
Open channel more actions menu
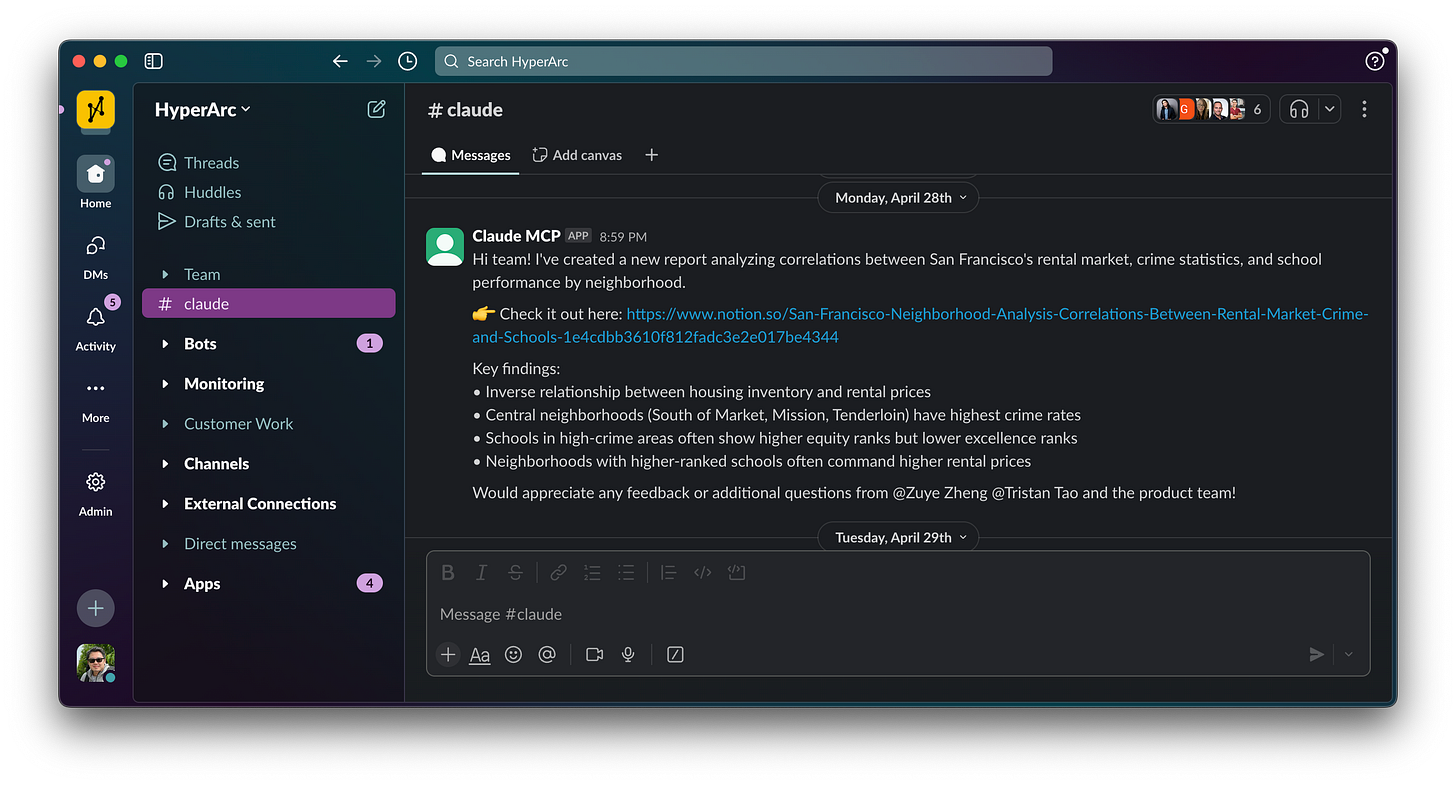(1364, 110)
